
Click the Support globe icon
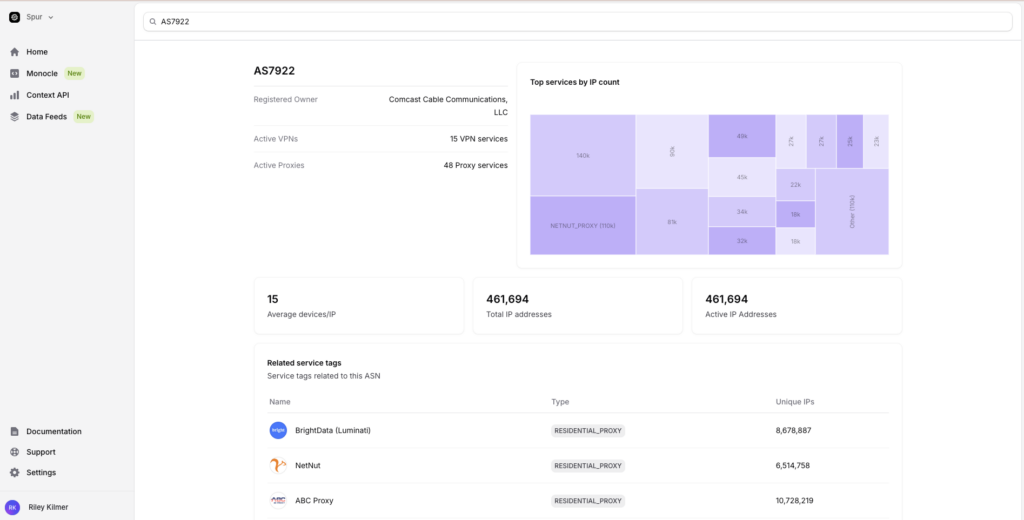tap(15, 452)
